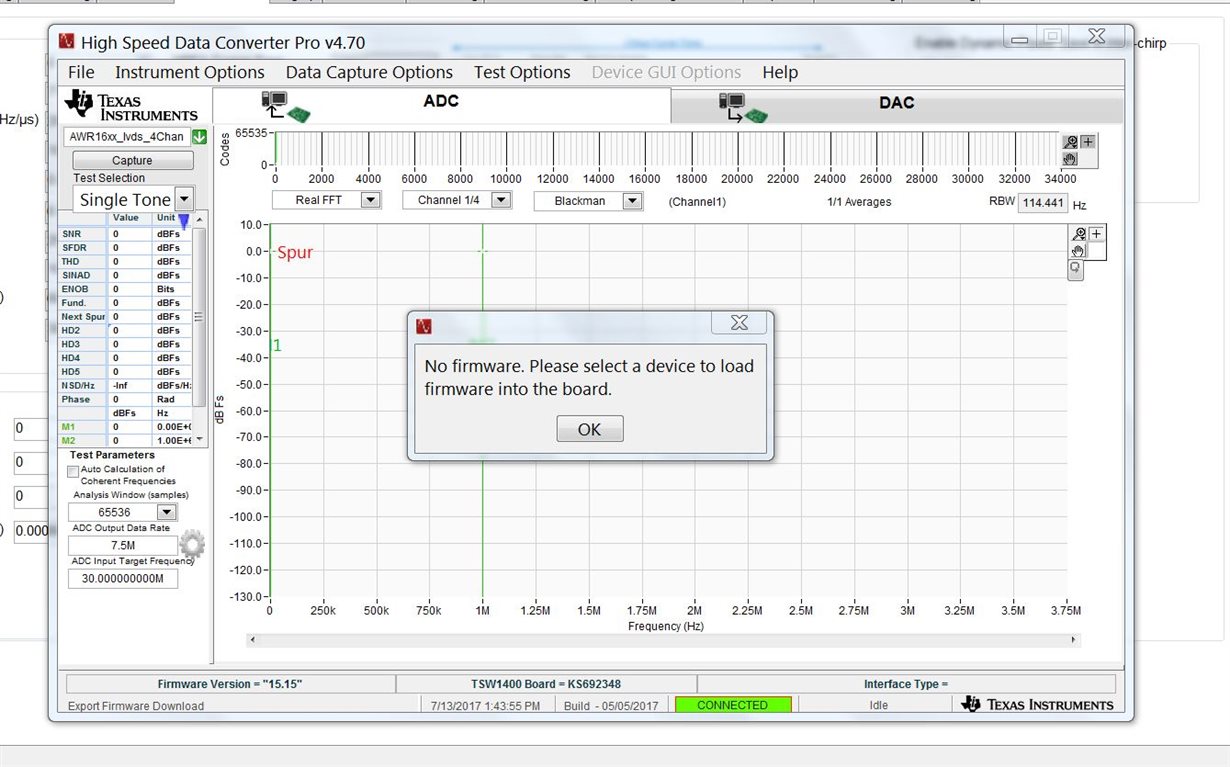Image resolution: width=1230 pixels, height=767 pixels.
Task: Click the SINAD row in the results table
Action: (125, 276)
